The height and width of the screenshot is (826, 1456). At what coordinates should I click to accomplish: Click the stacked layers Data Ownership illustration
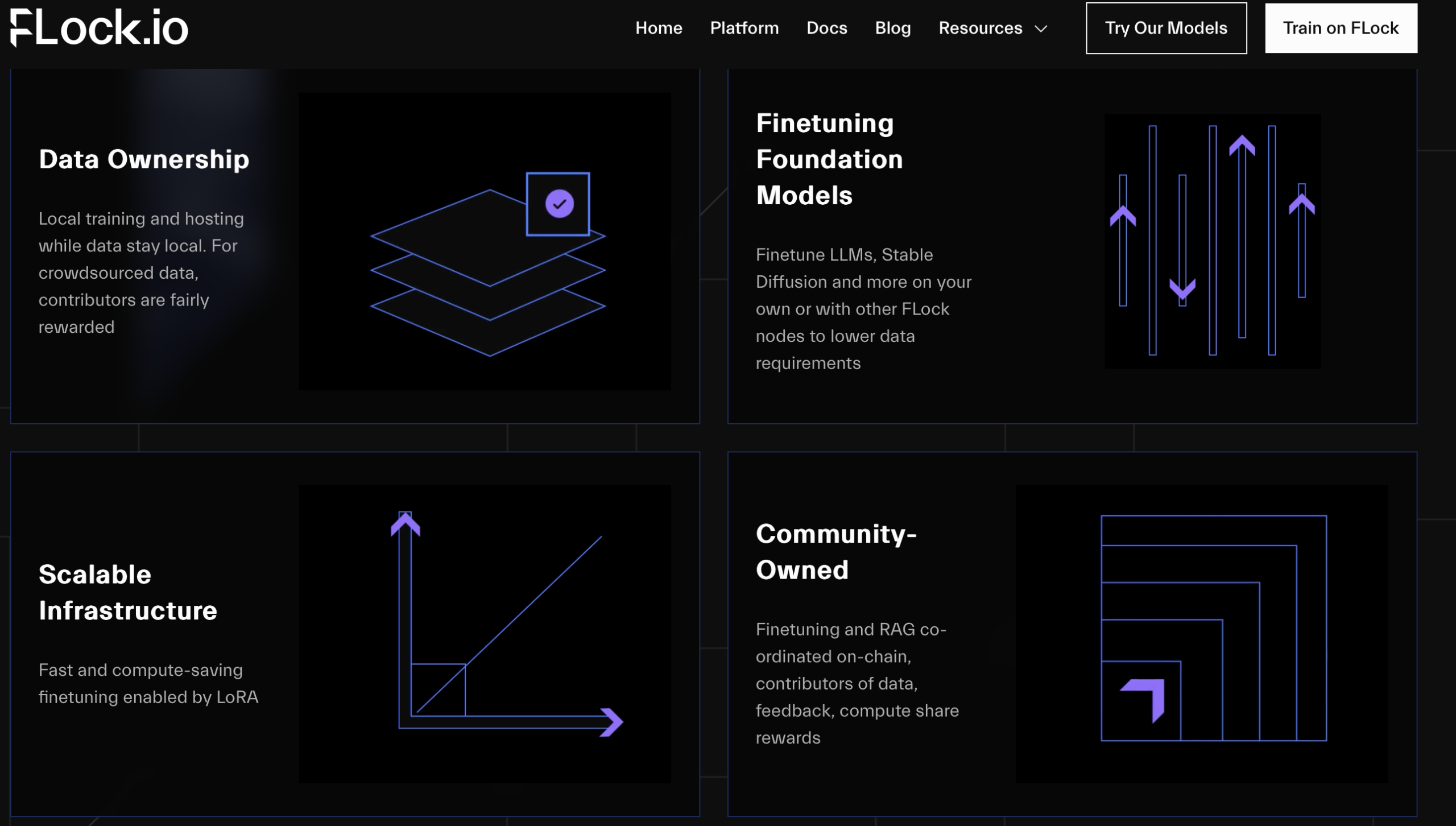coord(485,241)
